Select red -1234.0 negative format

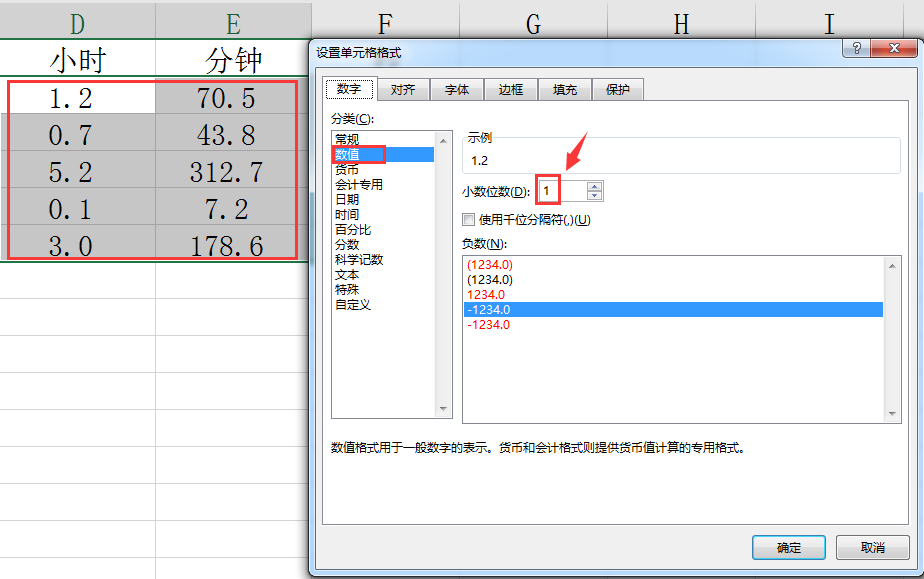point(673,325)
